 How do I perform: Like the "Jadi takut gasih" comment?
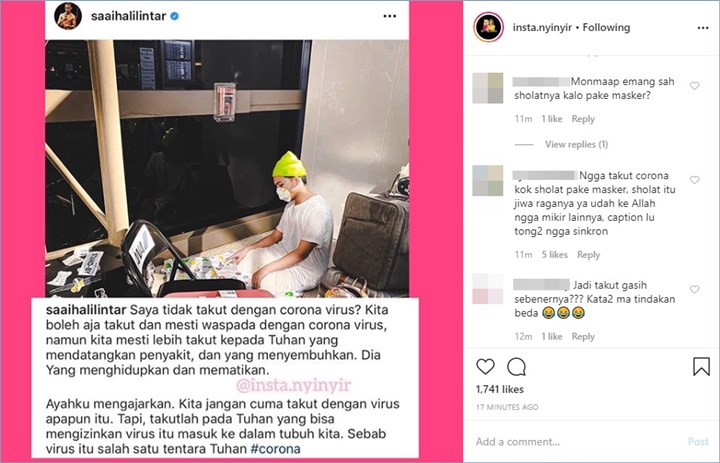(694, 289)
